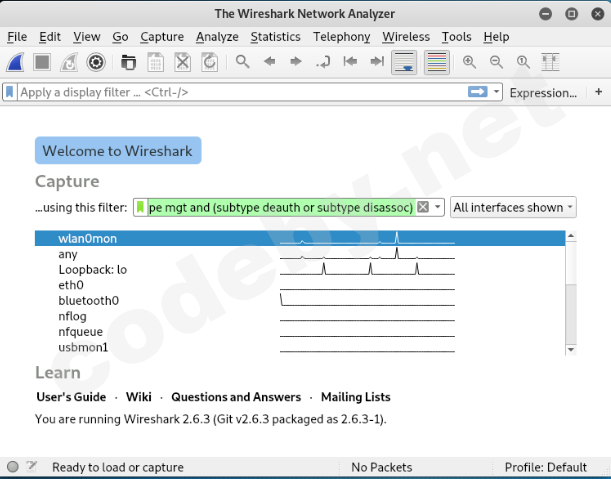Find a packet magnifier icon
Viewport: 611px width, 479px height.
242,62
